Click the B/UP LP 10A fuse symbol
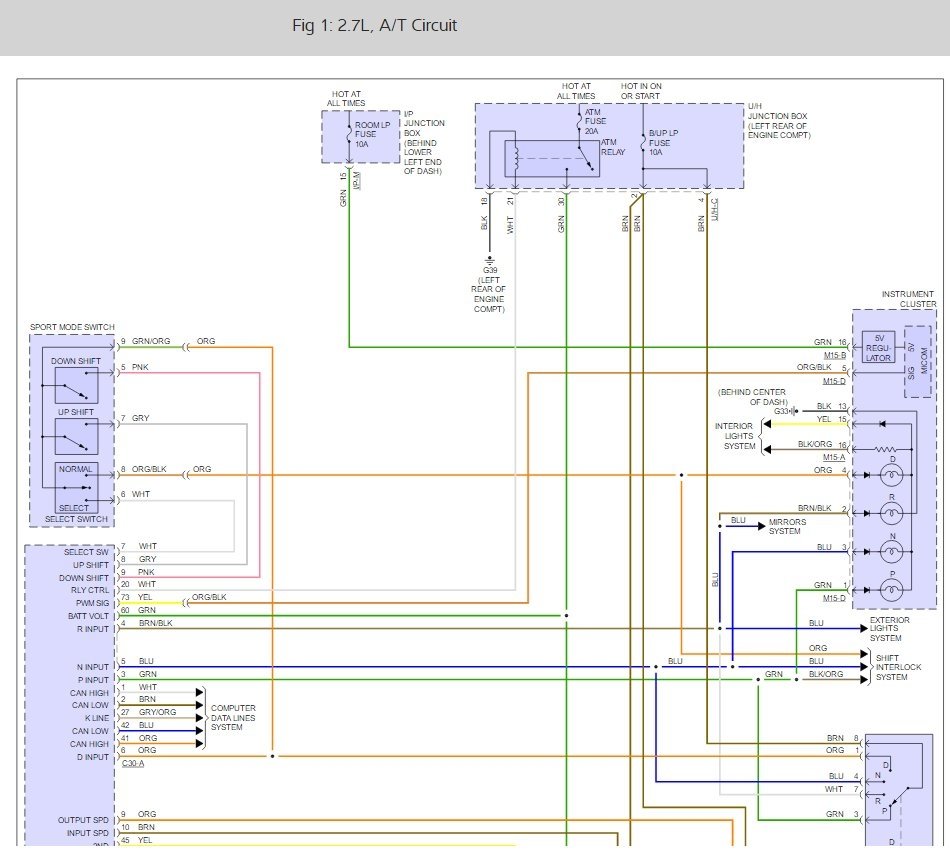 [x=643, y=142]
